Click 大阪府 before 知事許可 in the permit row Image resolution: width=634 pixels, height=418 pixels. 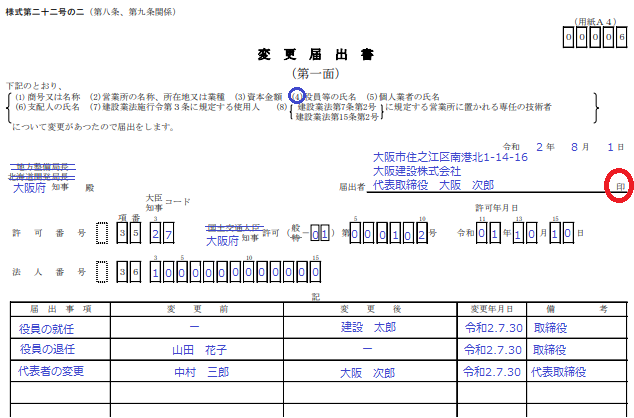click(x=222, y=241)
